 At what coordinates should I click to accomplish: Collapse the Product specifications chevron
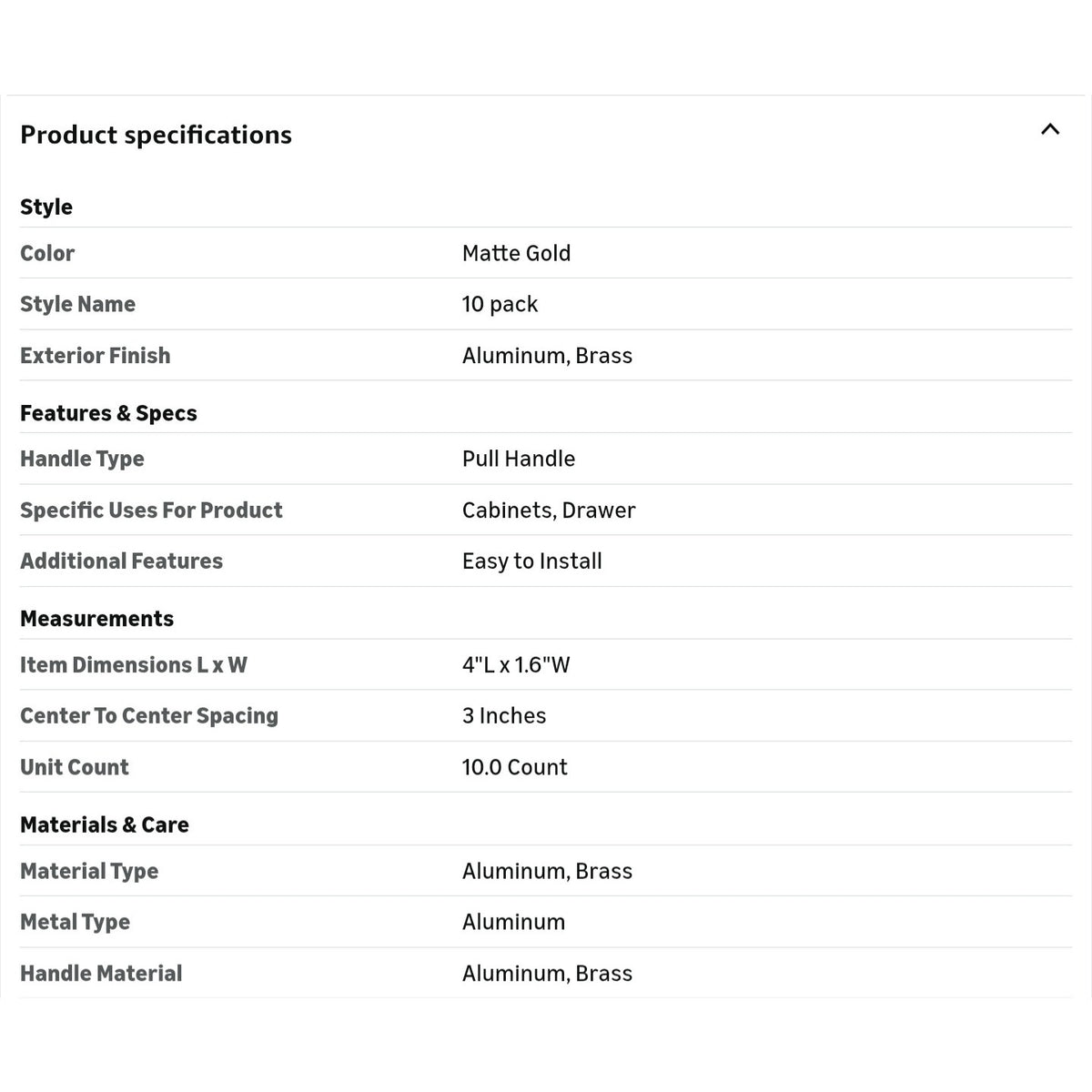(x=1050, y=129)
